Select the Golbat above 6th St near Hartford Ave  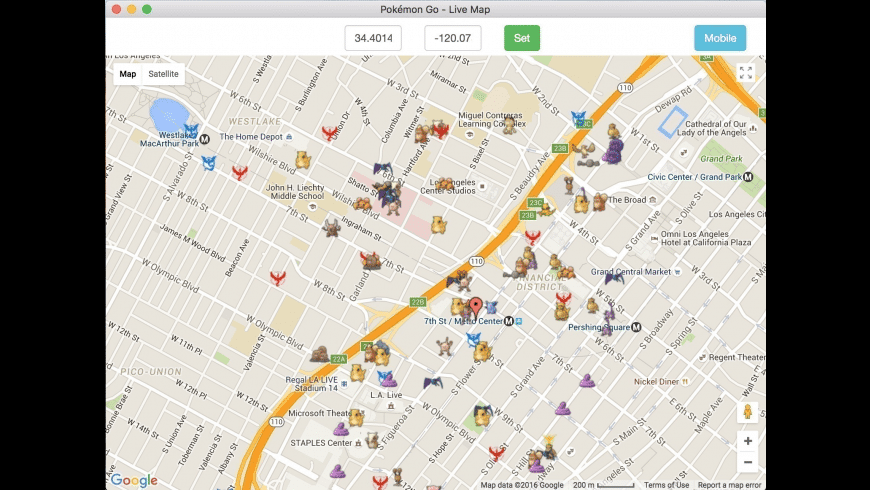tap(383, 168)
